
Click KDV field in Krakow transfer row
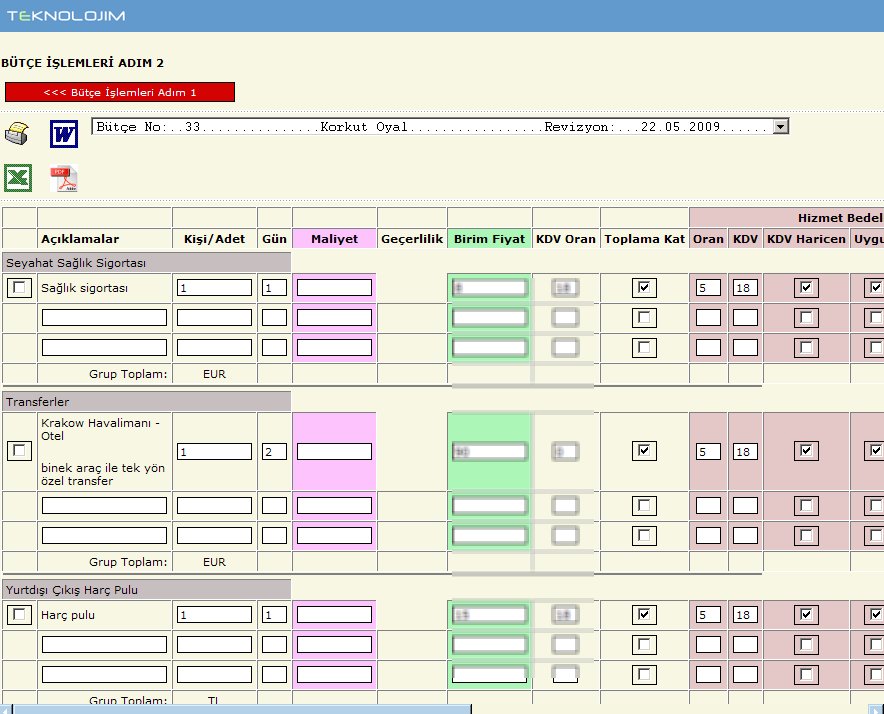(x=745, y=452)
